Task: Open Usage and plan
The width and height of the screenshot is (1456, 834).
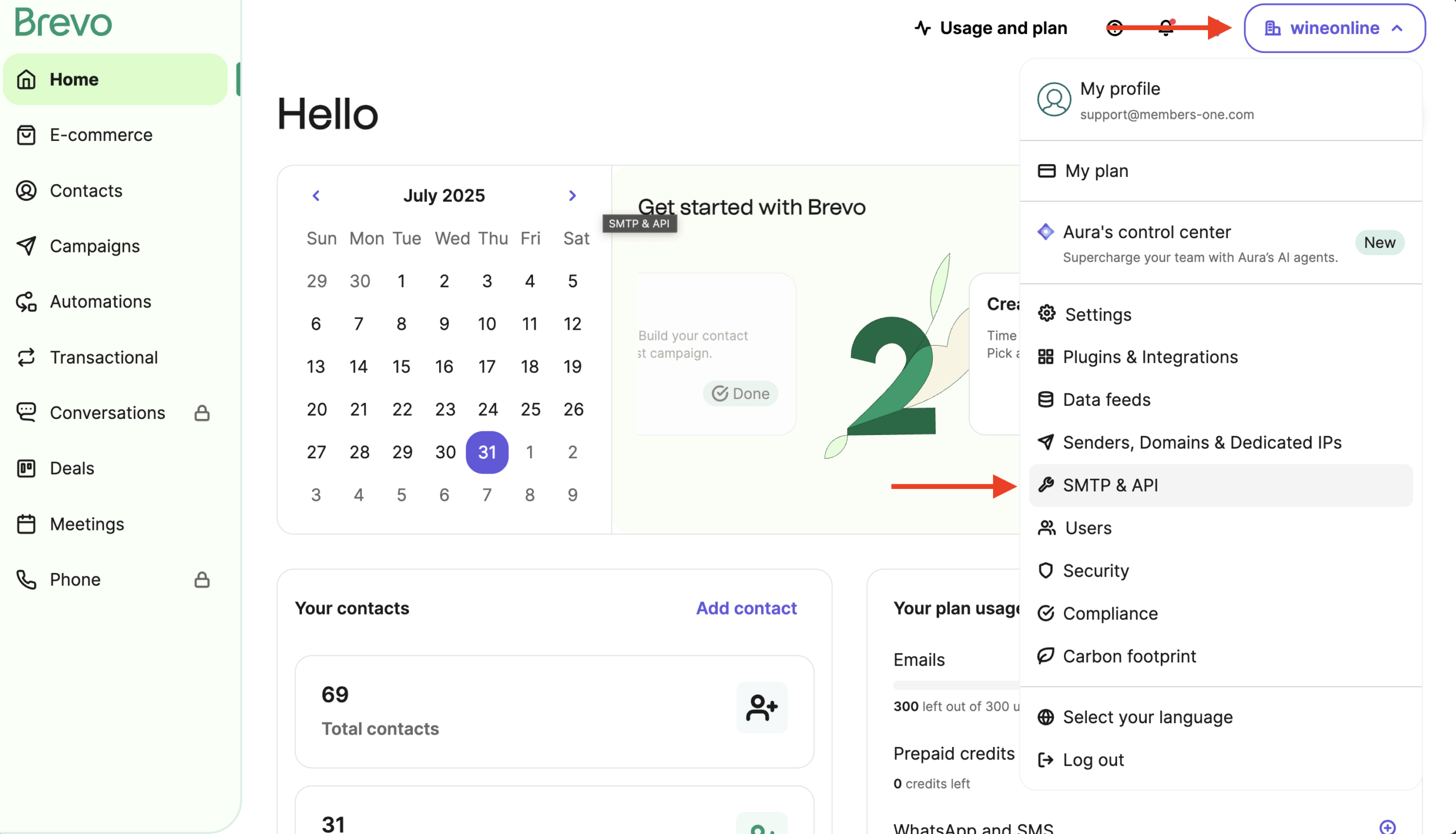Action: click(x=991, y=27)
